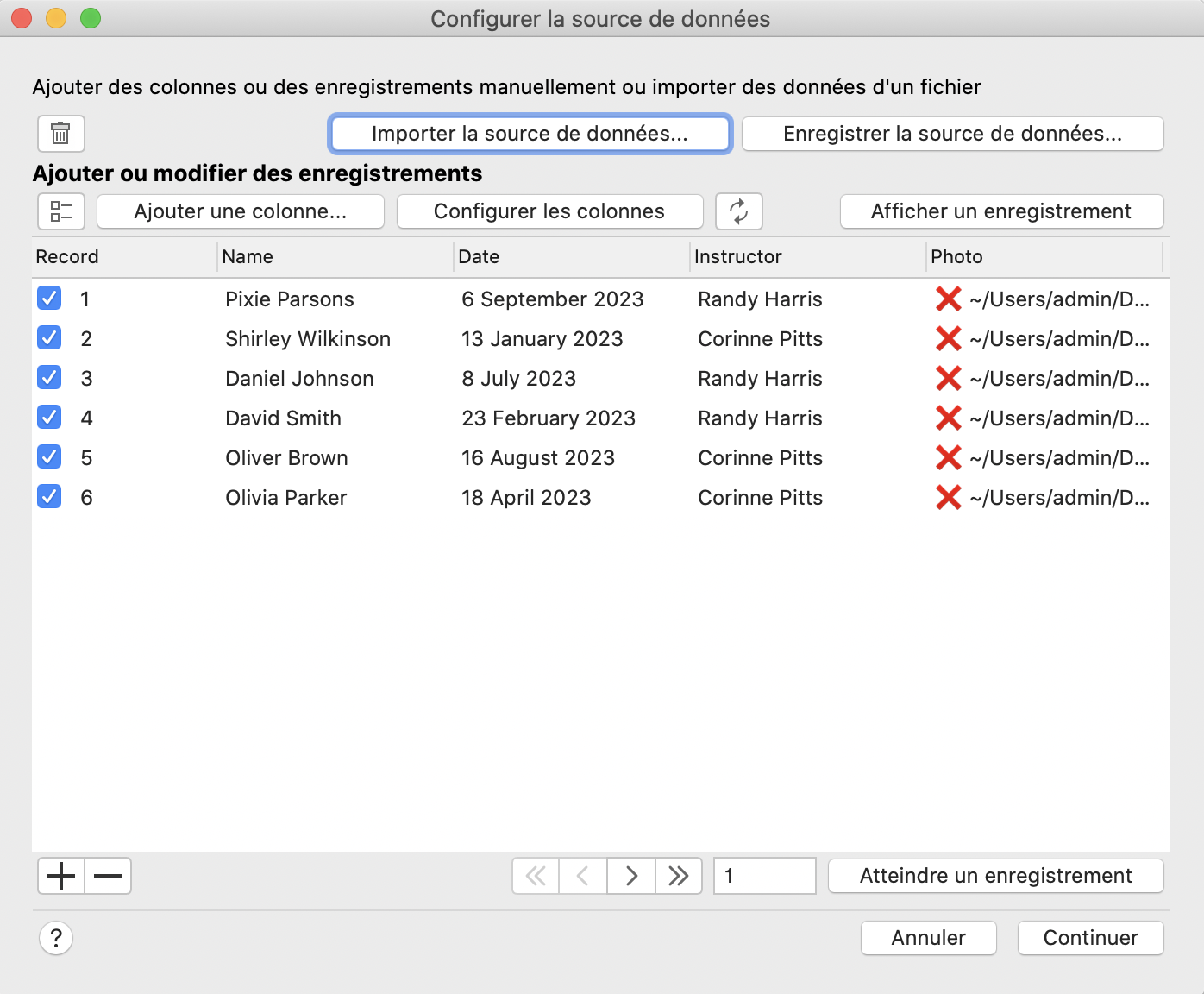Screen dimensions: 1204x994
Task: Remove a record with the minus button
Action: point(108,876)
